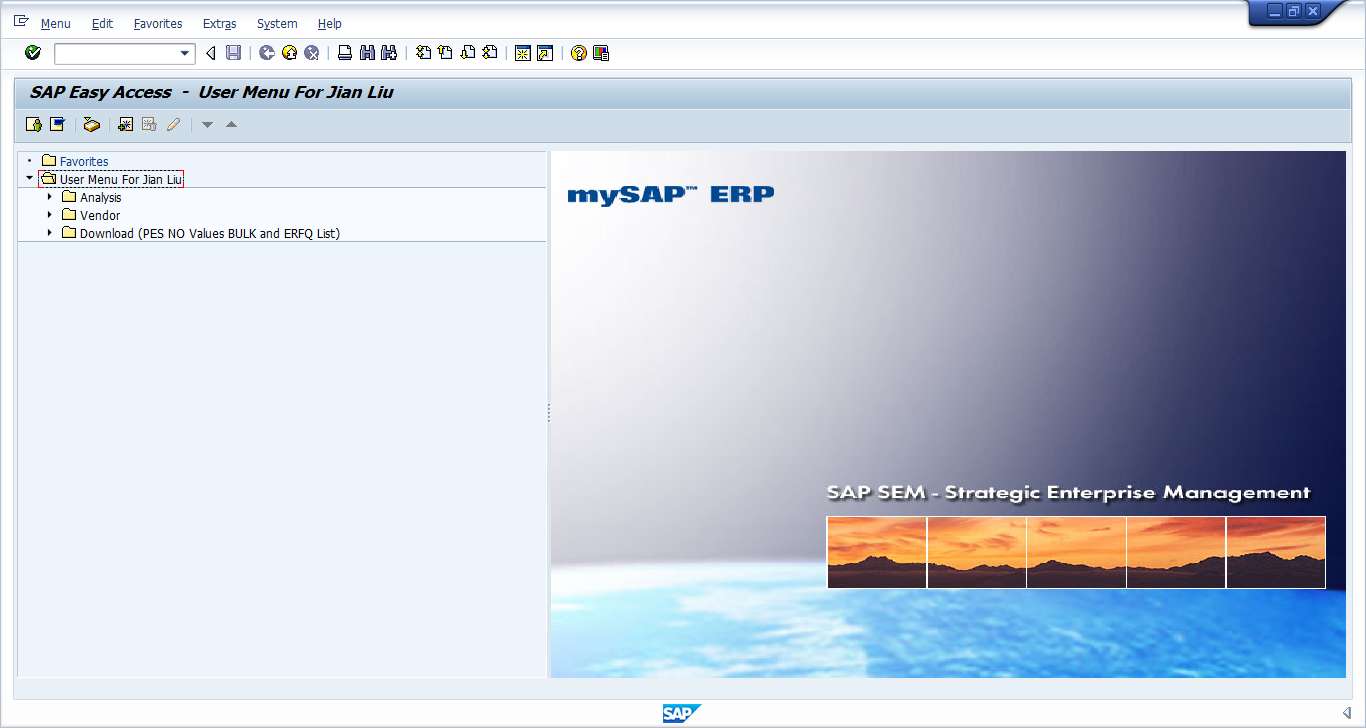Click the Add to Favorites icon
1366x728 pixels.
point(125,124)
